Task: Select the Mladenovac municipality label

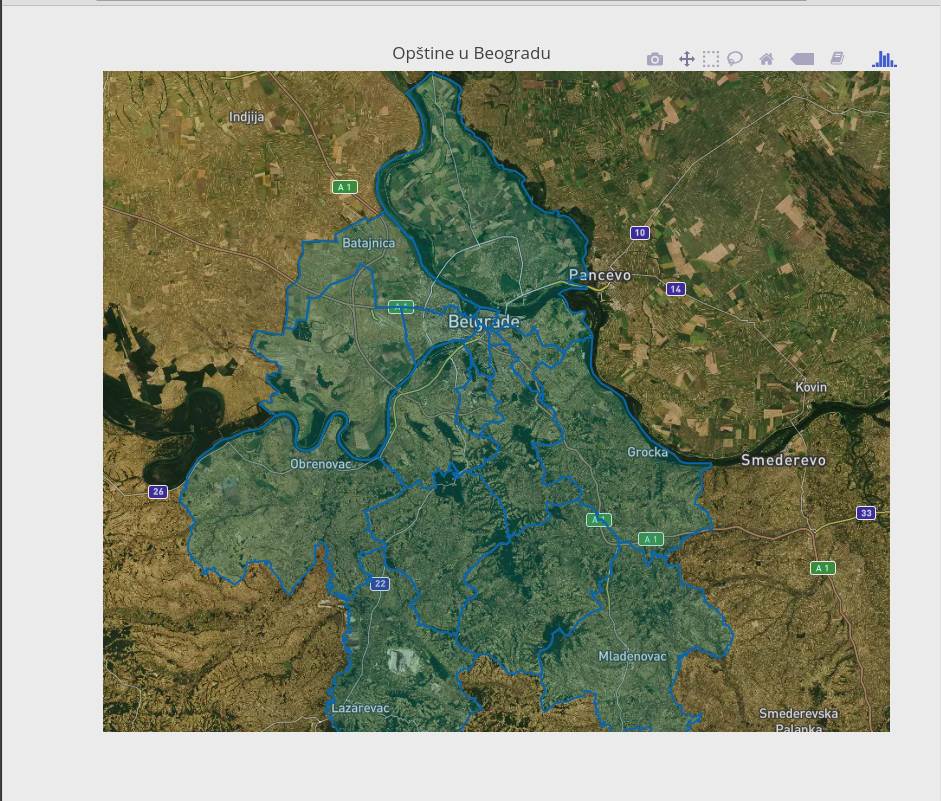Action: (x=632, y=656)
